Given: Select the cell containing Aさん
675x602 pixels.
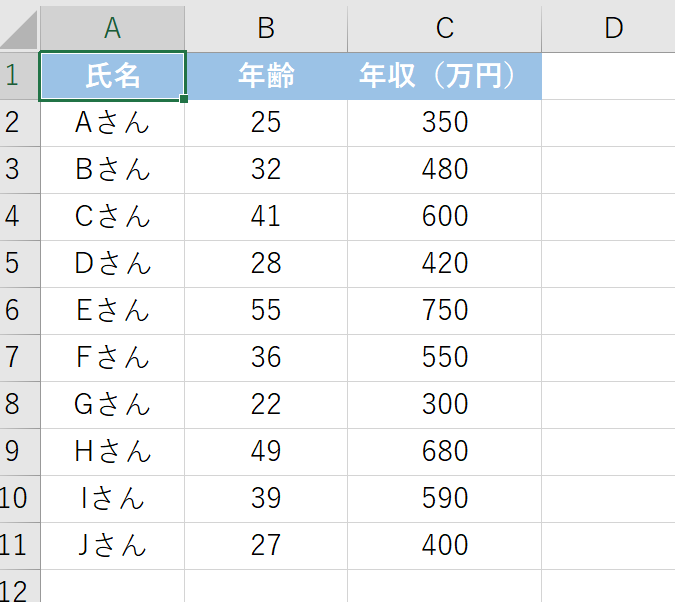Looking at the screenshot, I should [112, 123].
